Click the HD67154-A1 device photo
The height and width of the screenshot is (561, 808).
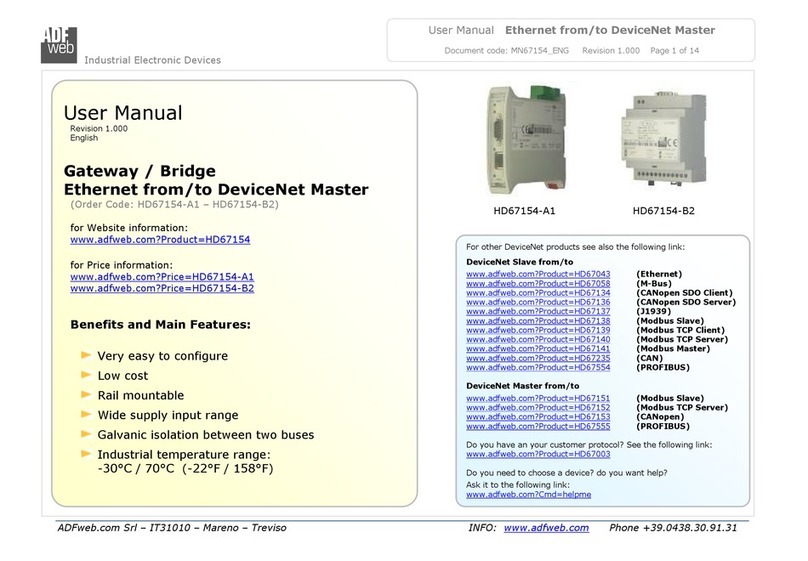pos(526,139)
